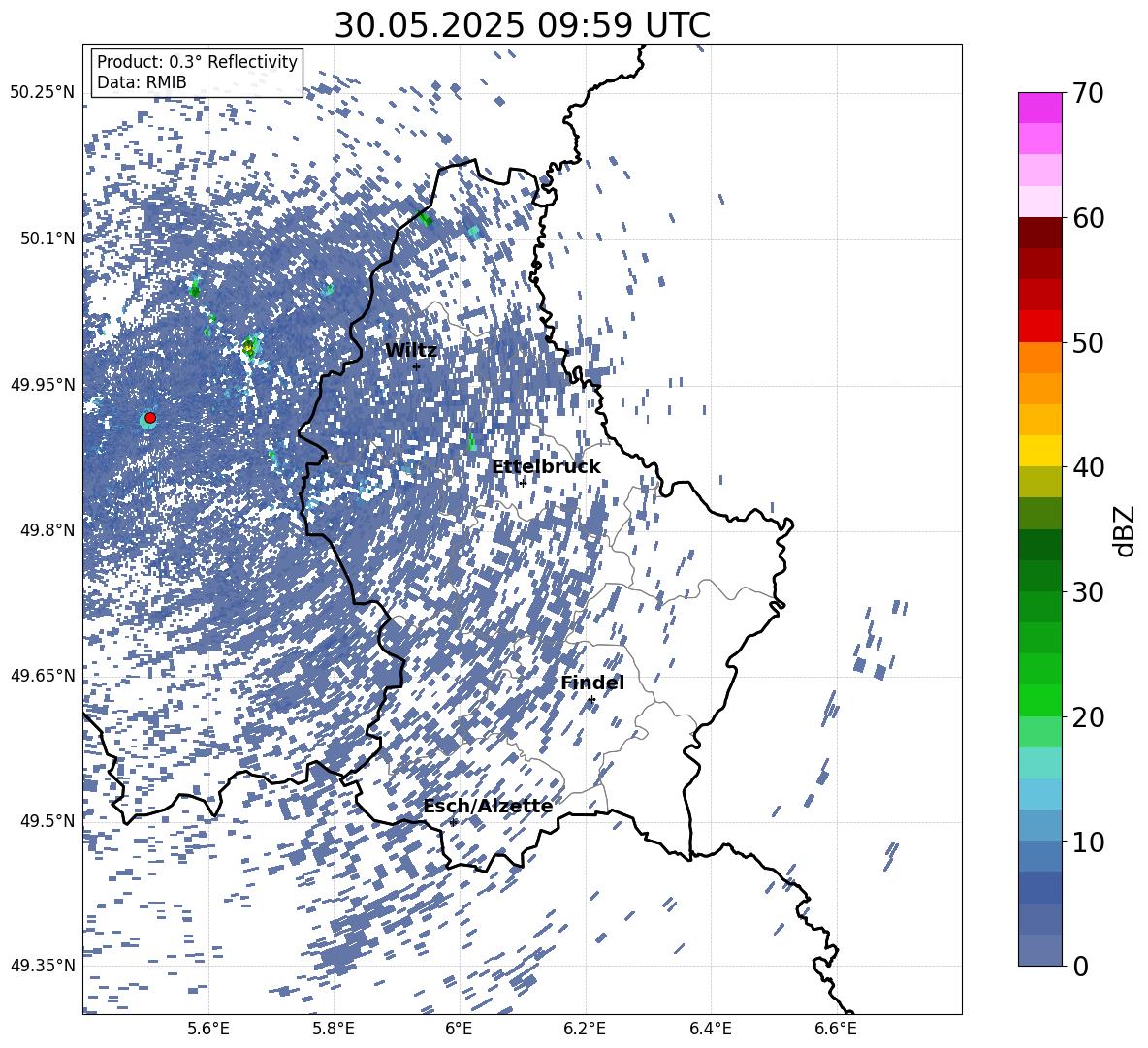Click the Esch/Alzette cross marker
The height and width of the screenshot is (1048, 1148).
[453, 822]
